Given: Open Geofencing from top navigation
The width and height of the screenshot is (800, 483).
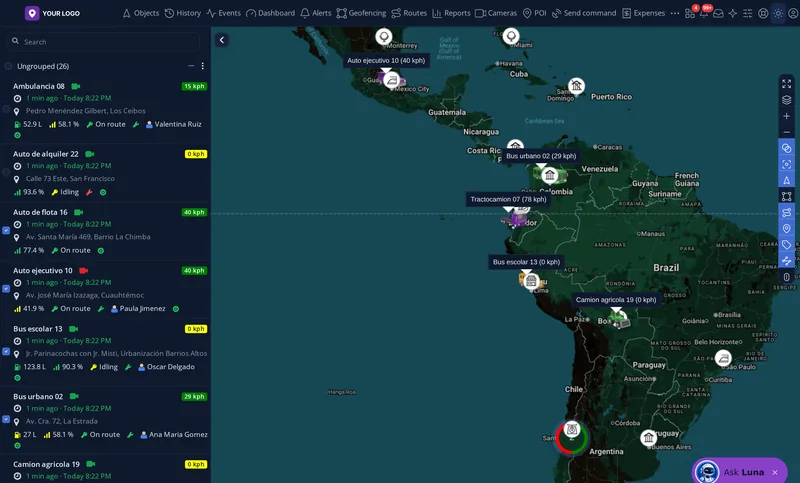Looking at the screenshot, I should pos(361,13).
